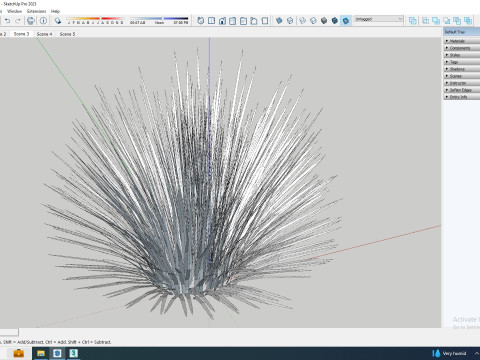This screenshot has width=480, height=360.
Task: Switch to Scene 3 tab
Action: coord(21,34)
